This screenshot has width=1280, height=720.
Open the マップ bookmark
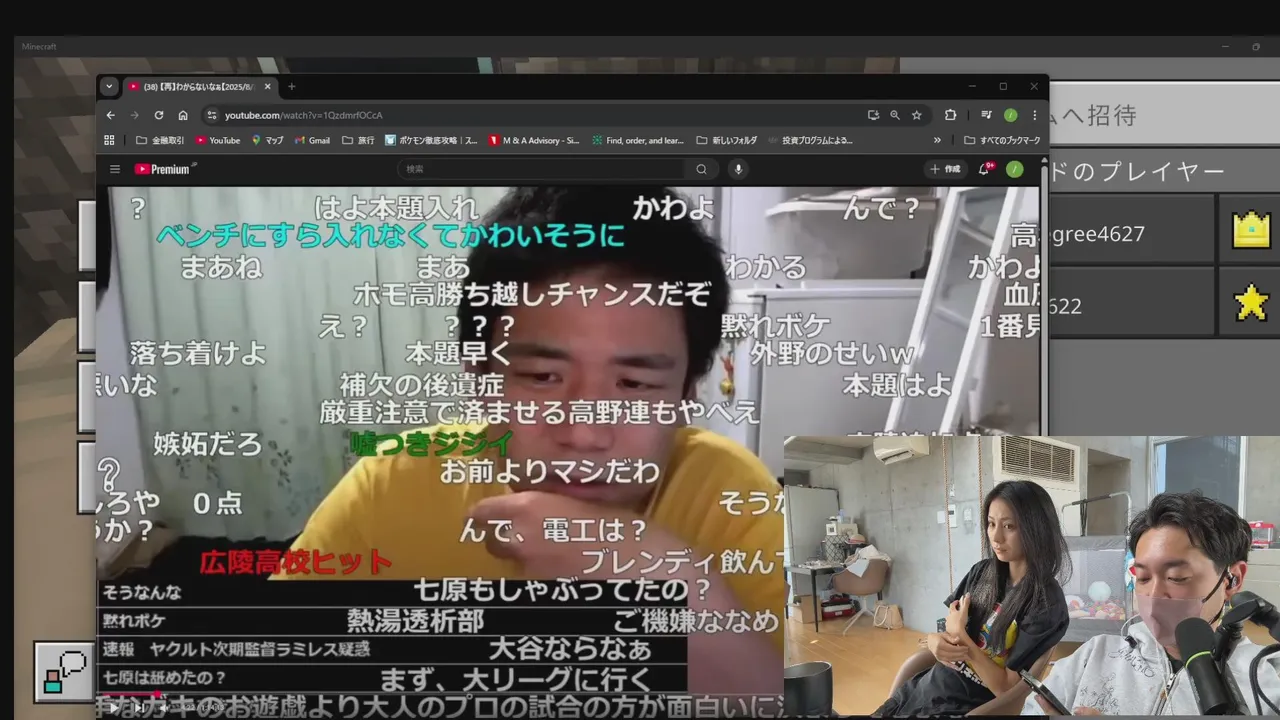tap(267, 140)
